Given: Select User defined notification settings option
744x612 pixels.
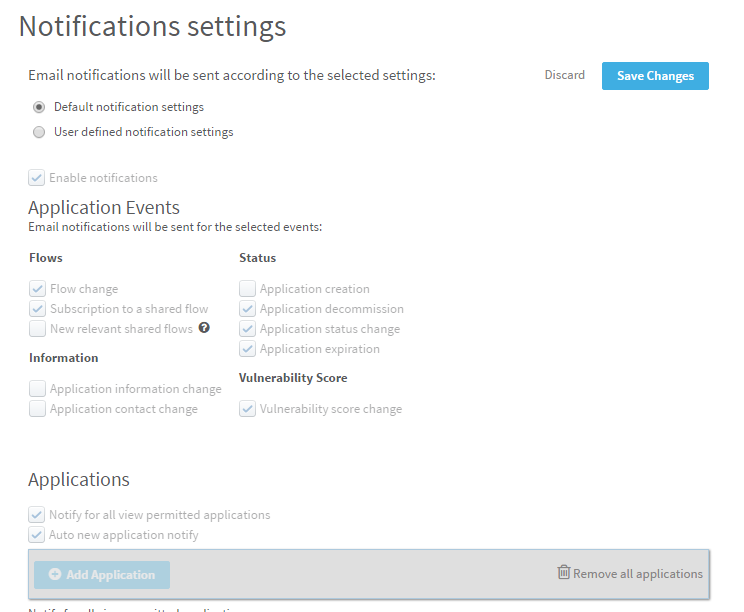Looking at the screenshot, I should click(x=39, y=132).
